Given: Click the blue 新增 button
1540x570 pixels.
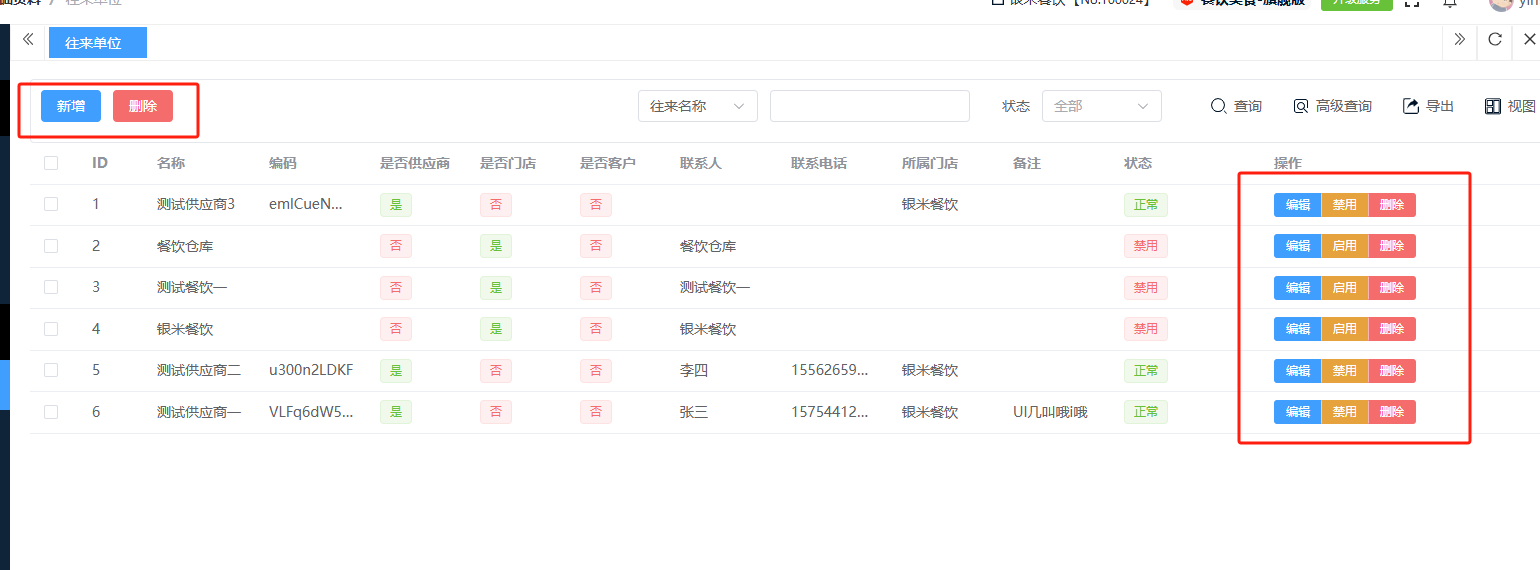Looking at the screenshot, I should point(71,106).
